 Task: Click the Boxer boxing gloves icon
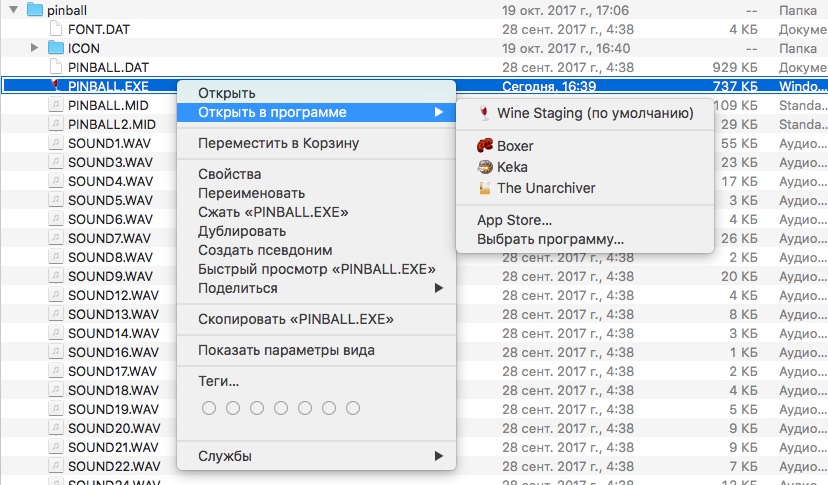tap(484, 145)
